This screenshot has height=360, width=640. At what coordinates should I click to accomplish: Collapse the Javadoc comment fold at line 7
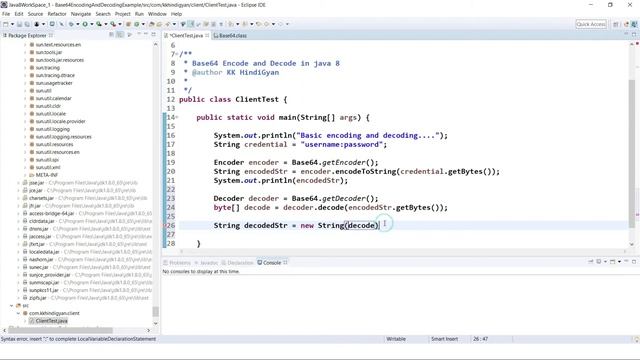(x=178, y=54)
